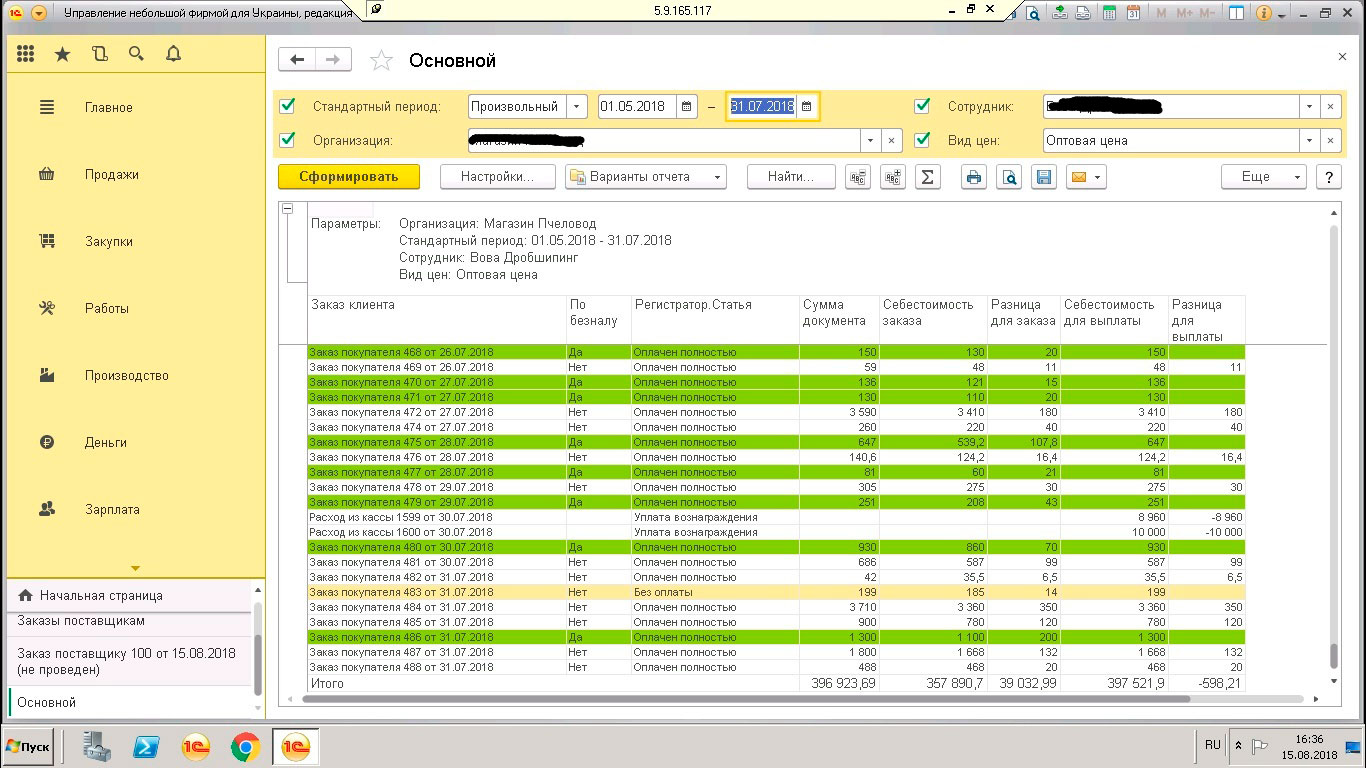Toggle off the Вид цен checkbox
This screenshot has height=768, width=1366.
[x=922, y=140]
